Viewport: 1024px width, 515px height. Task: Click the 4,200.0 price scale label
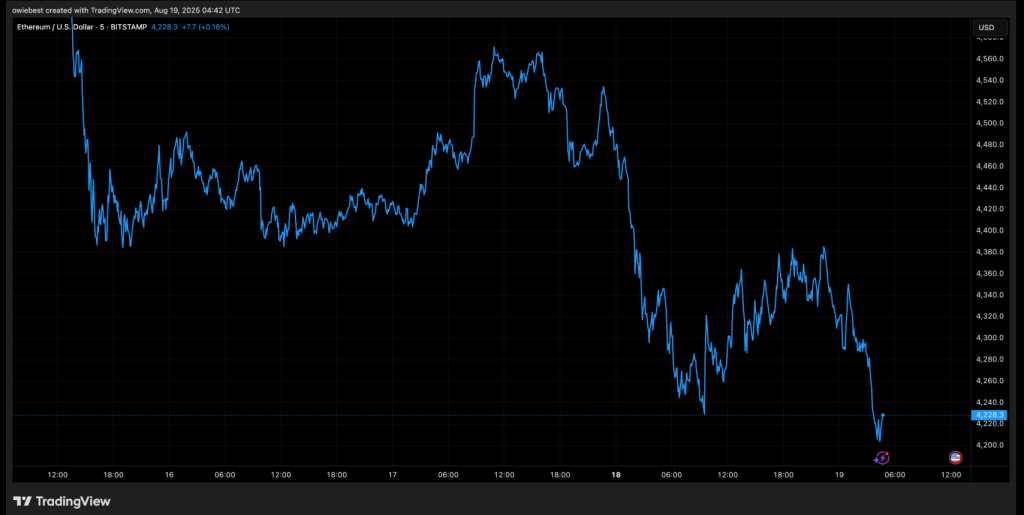coord(989,444)
